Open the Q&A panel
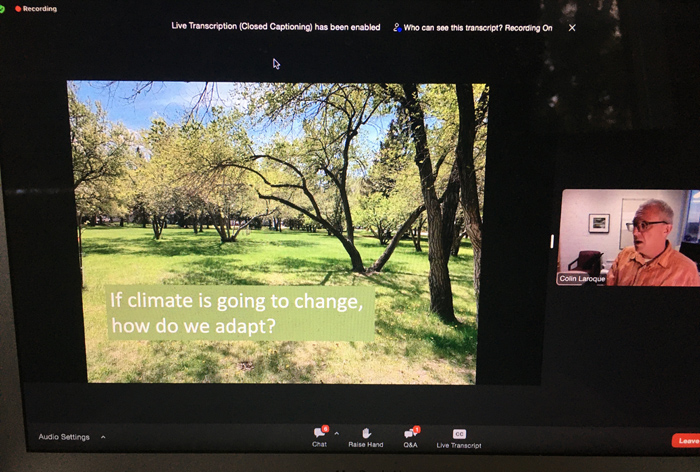The width and height of the screenshot is (700, 472). click(410, 434)
